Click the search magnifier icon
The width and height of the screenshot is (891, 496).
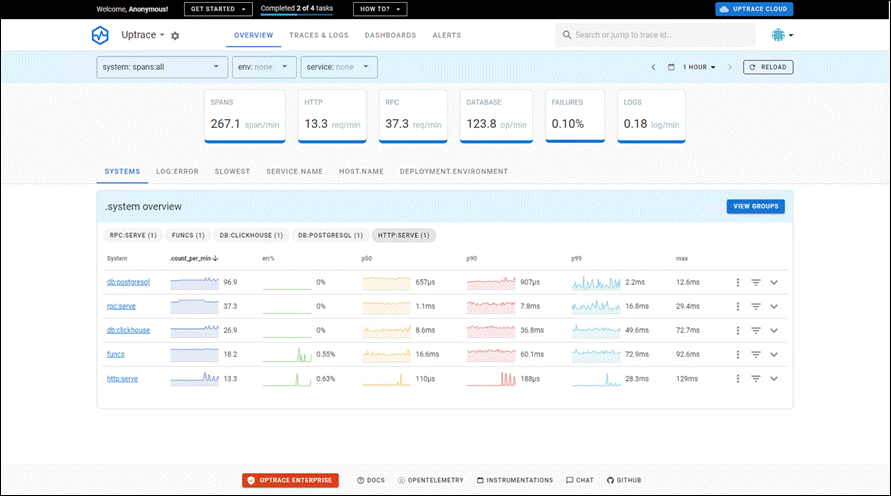pyautogui.click(x=567, y=35)
